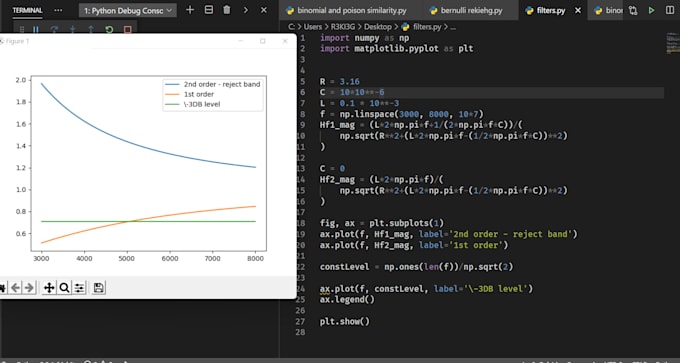This screenshot has height=363, width=680.
Task: Restart debugging with the green restart icon
Action: click(109, 29)
